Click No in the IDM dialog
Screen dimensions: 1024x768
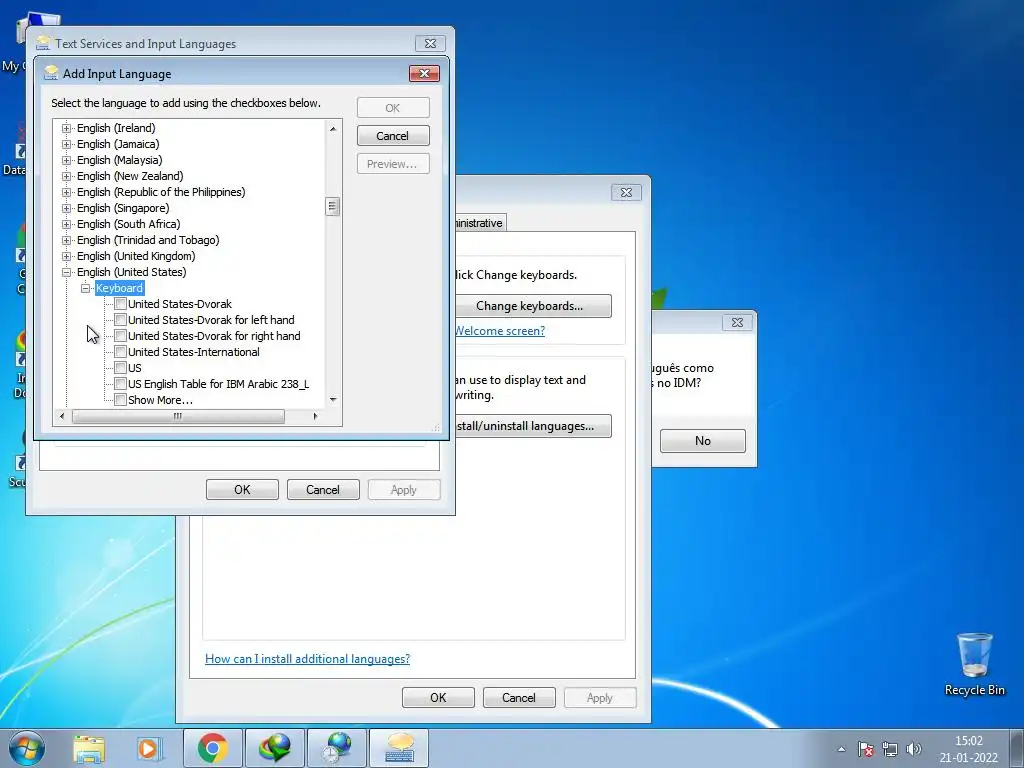coord(703,441)
